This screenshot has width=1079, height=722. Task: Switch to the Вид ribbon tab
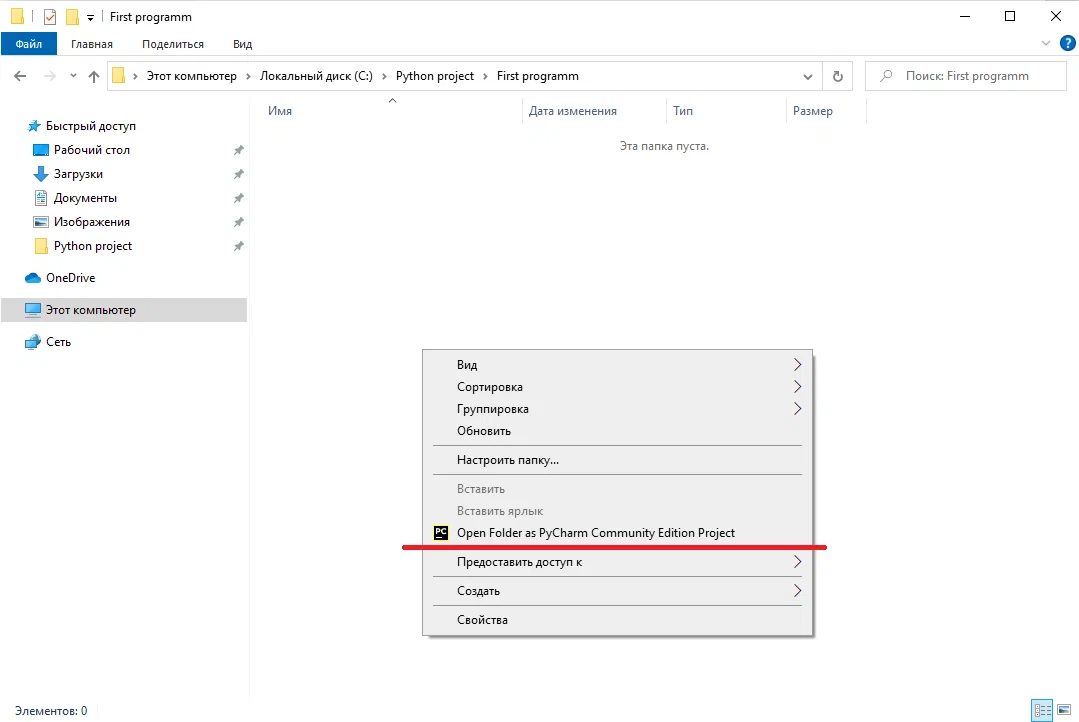coord(242,44)
